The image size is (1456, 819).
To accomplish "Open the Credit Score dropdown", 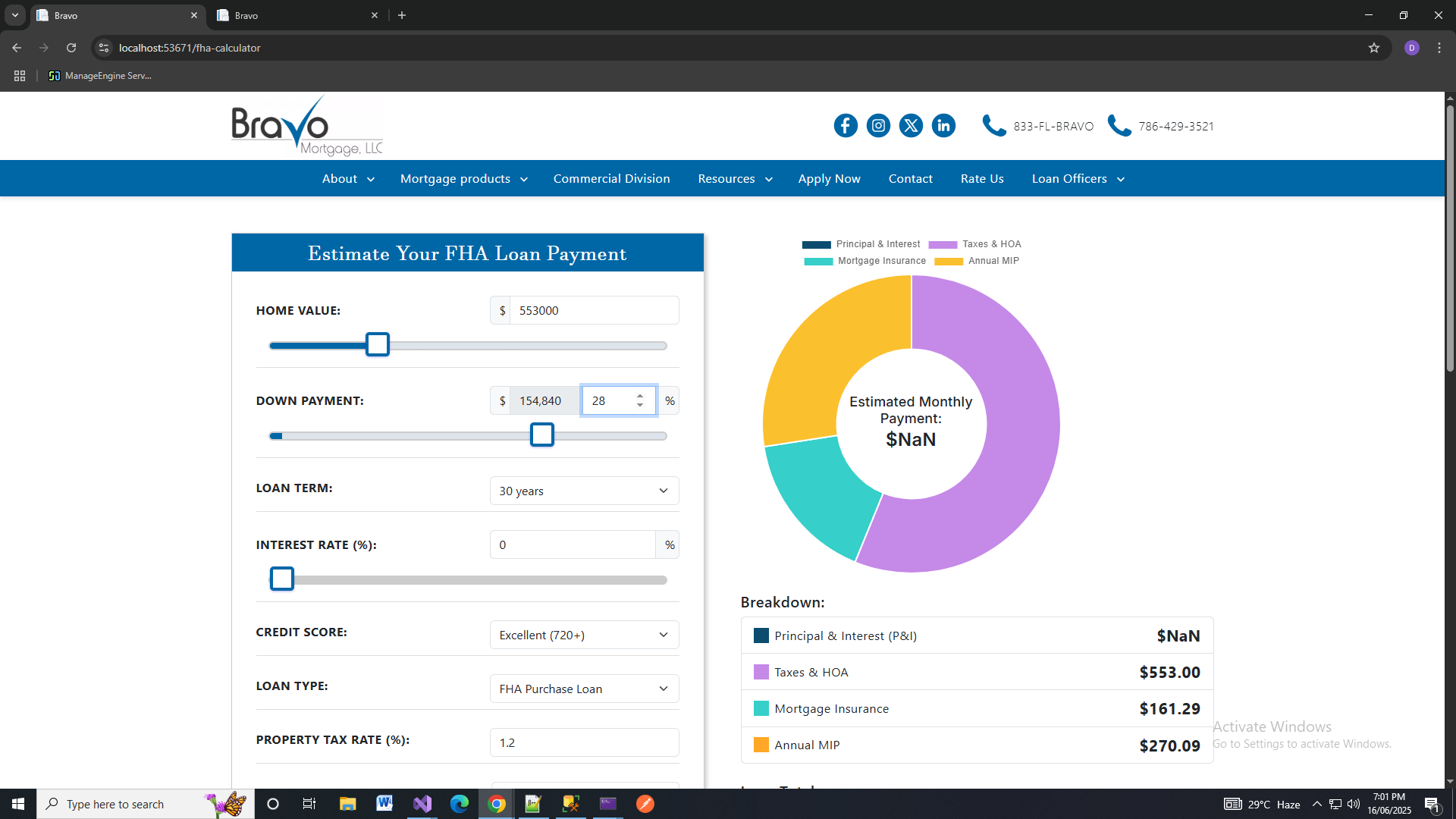I will 584,635.
